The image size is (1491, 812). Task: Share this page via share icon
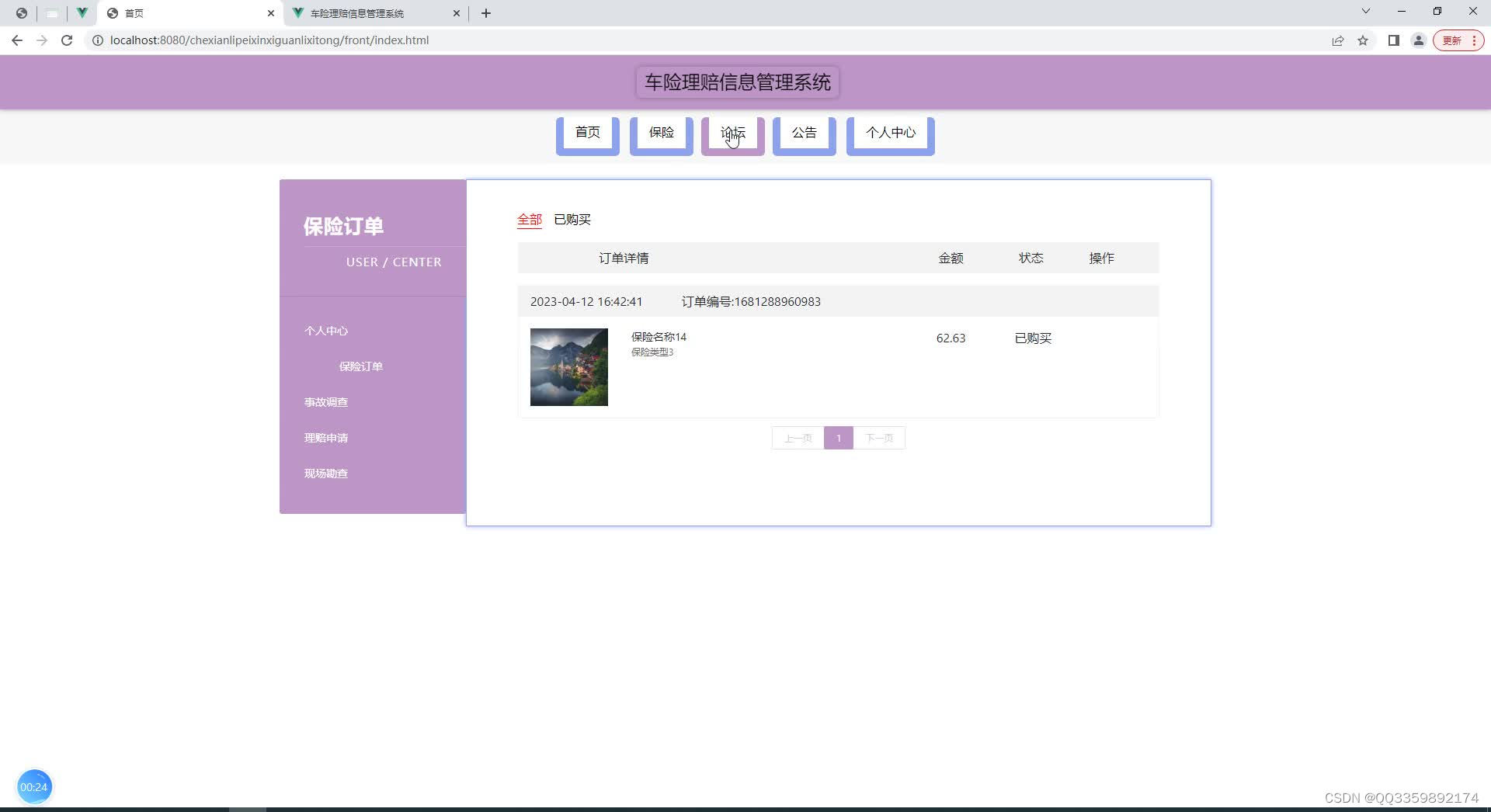click(1338, 40)
